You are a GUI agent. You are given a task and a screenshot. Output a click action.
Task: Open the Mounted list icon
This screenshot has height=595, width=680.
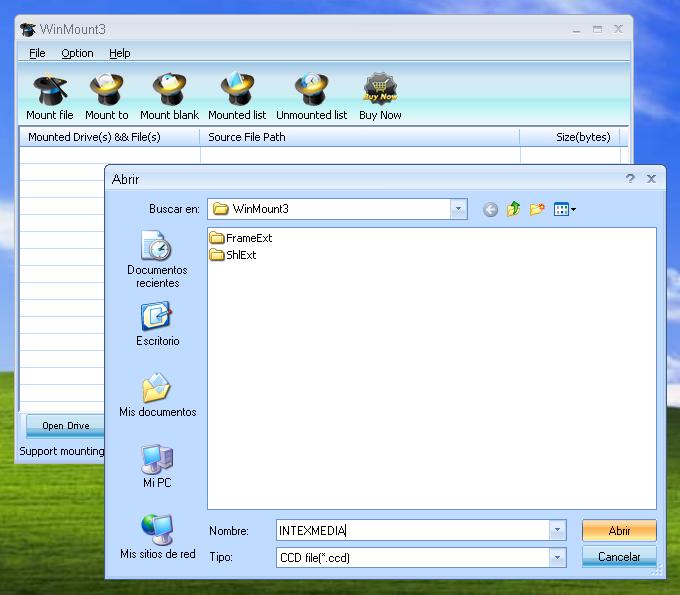237,89
